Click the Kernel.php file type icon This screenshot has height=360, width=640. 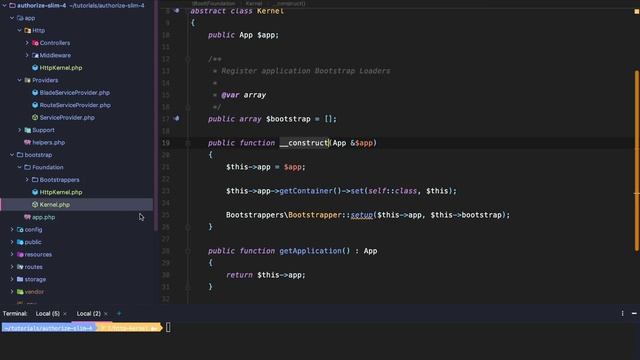(x=35, y=204)
